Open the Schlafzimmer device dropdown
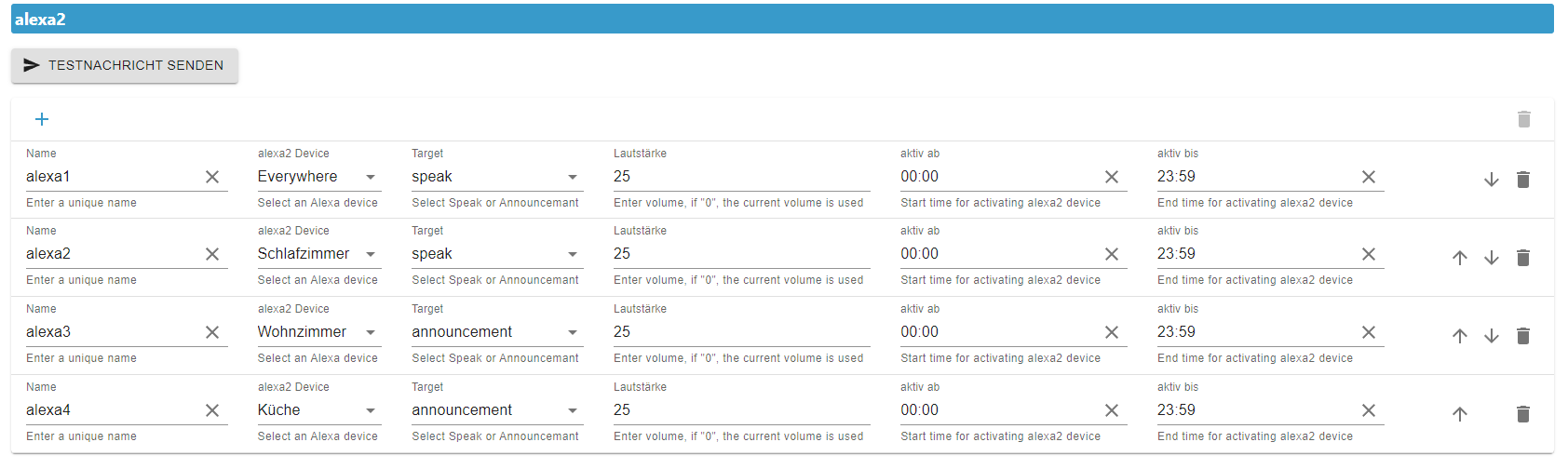Screen dimensions: 1568x469 319,254
